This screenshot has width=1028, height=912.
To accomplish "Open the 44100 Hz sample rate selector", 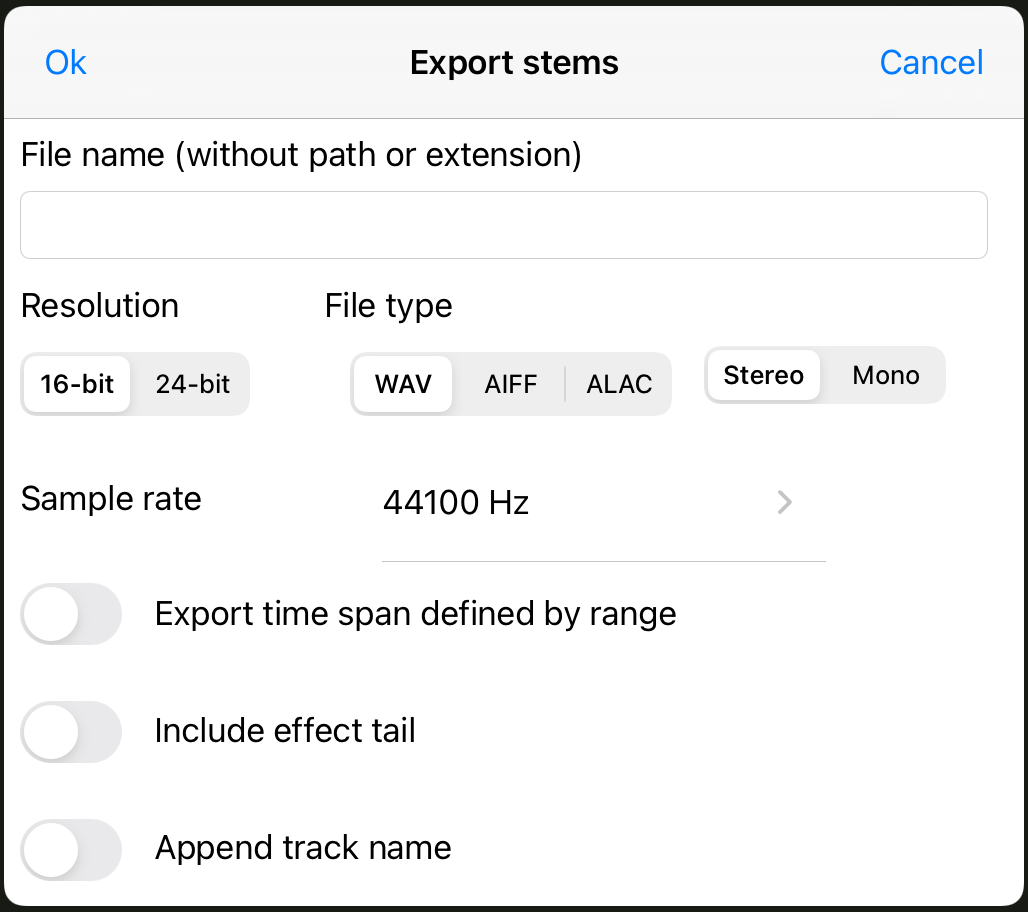I will point(456,502).
